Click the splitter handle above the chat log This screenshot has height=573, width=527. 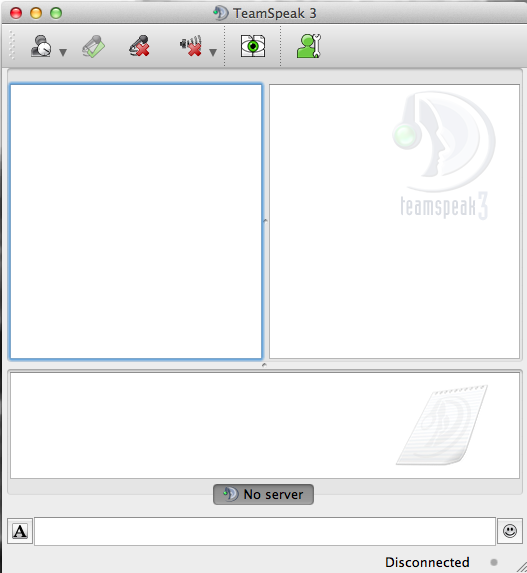(264, 365)
